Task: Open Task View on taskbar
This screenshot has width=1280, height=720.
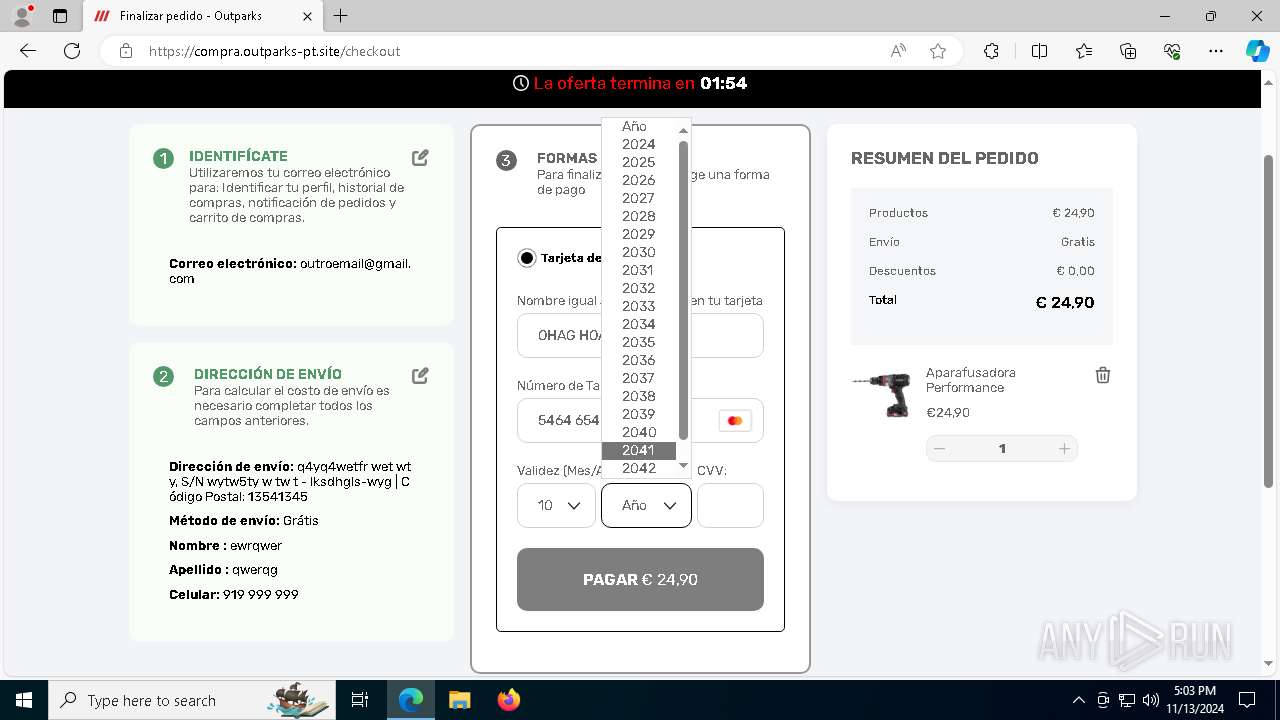Action: [360, 700]
